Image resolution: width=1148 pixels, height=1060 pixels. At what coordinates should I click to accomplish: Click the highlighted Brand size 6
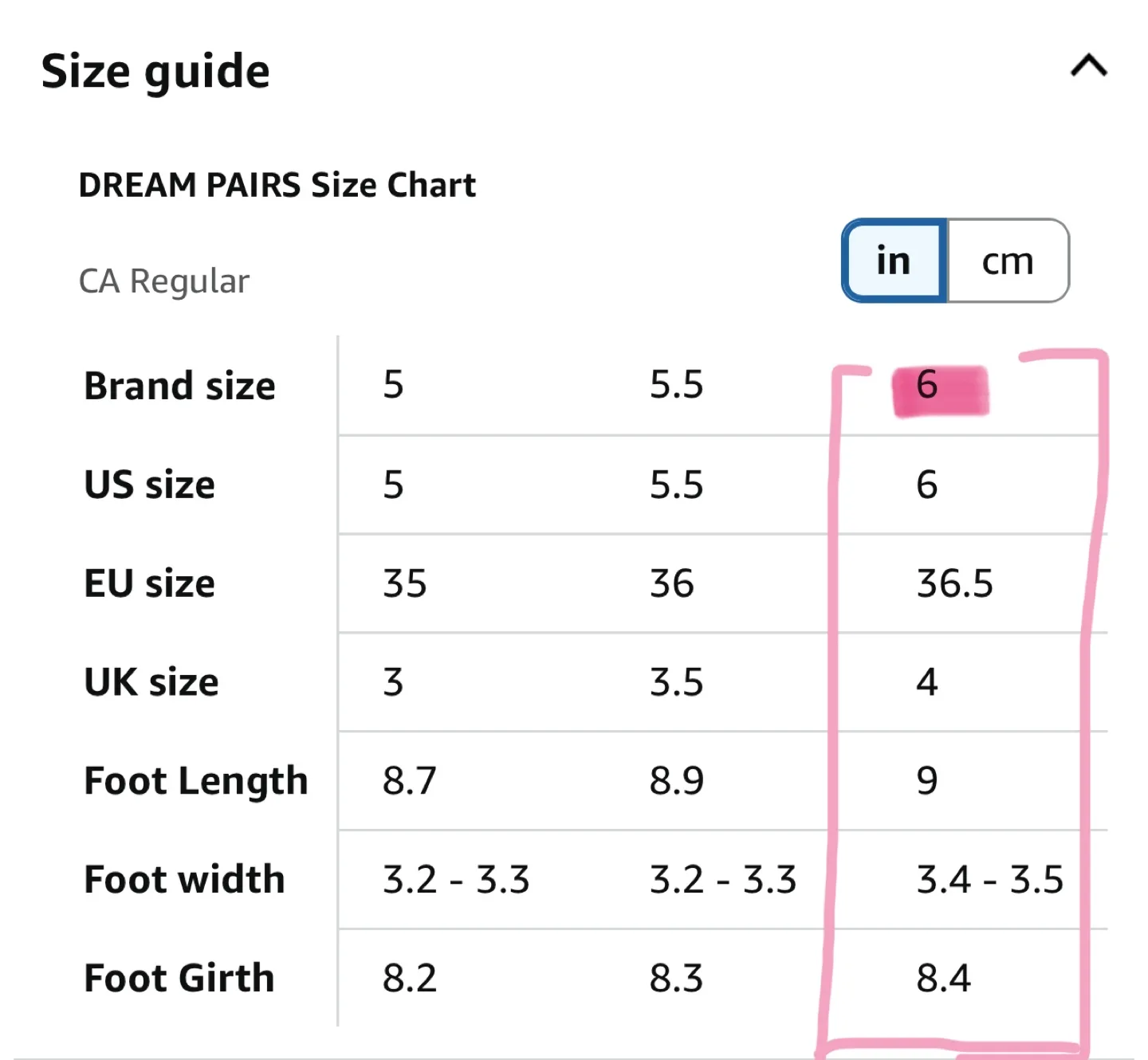941,386
